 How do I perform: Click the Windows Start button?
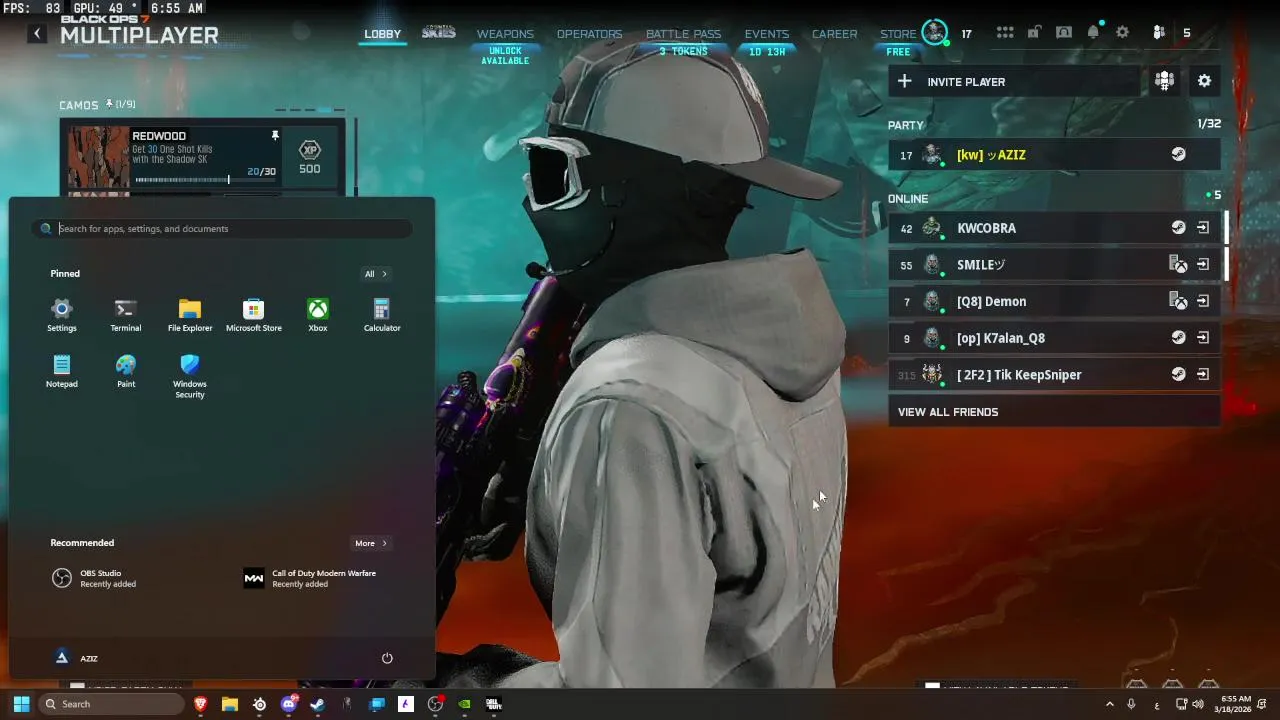pos(21,704)
